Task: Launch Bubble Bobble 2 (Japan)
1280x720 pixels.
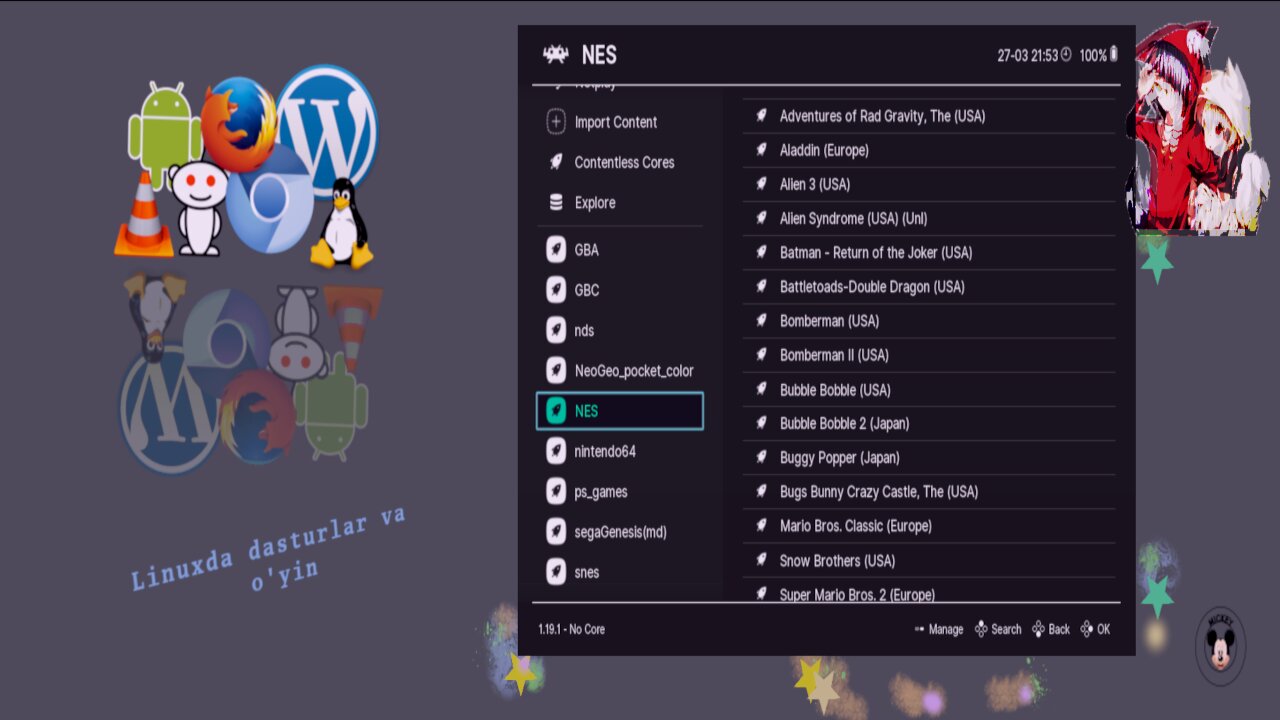Action: coord(928,423)
